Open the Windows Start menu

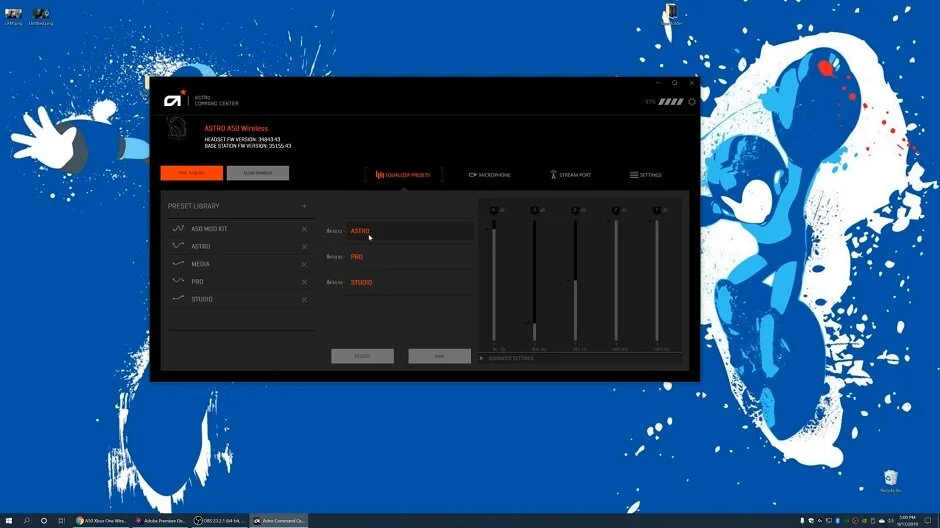pos(9,521)
